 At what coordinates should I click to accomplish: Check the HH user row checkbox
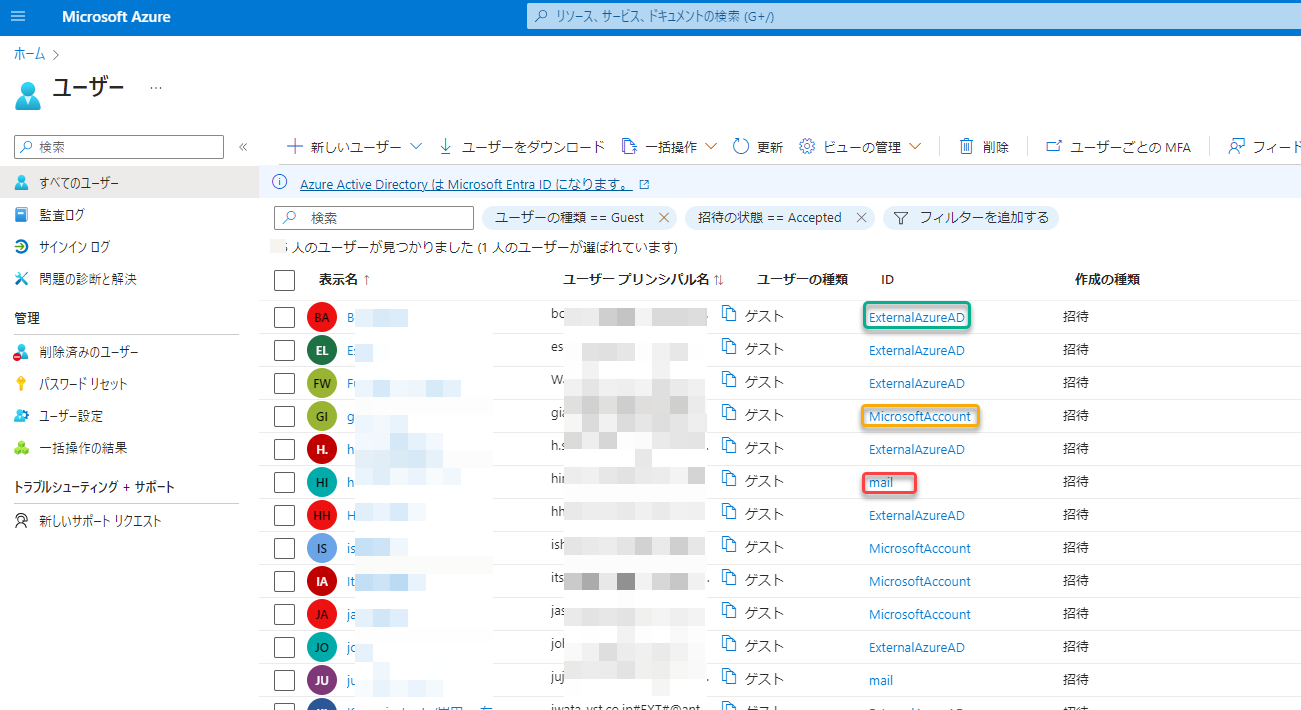pyautogui.click(x=285, y=515)
